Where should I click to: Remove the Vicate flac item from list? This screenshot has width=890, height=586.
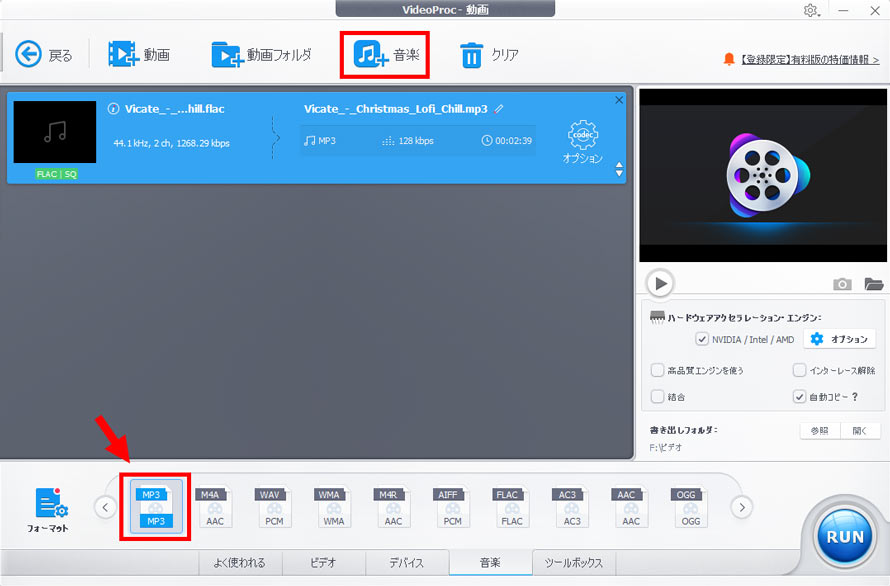pyautogui.click(x=619, y=100)
